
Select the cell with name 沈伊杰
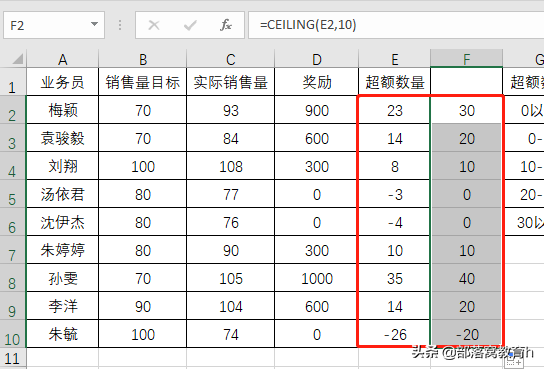[x=62, y=222]
